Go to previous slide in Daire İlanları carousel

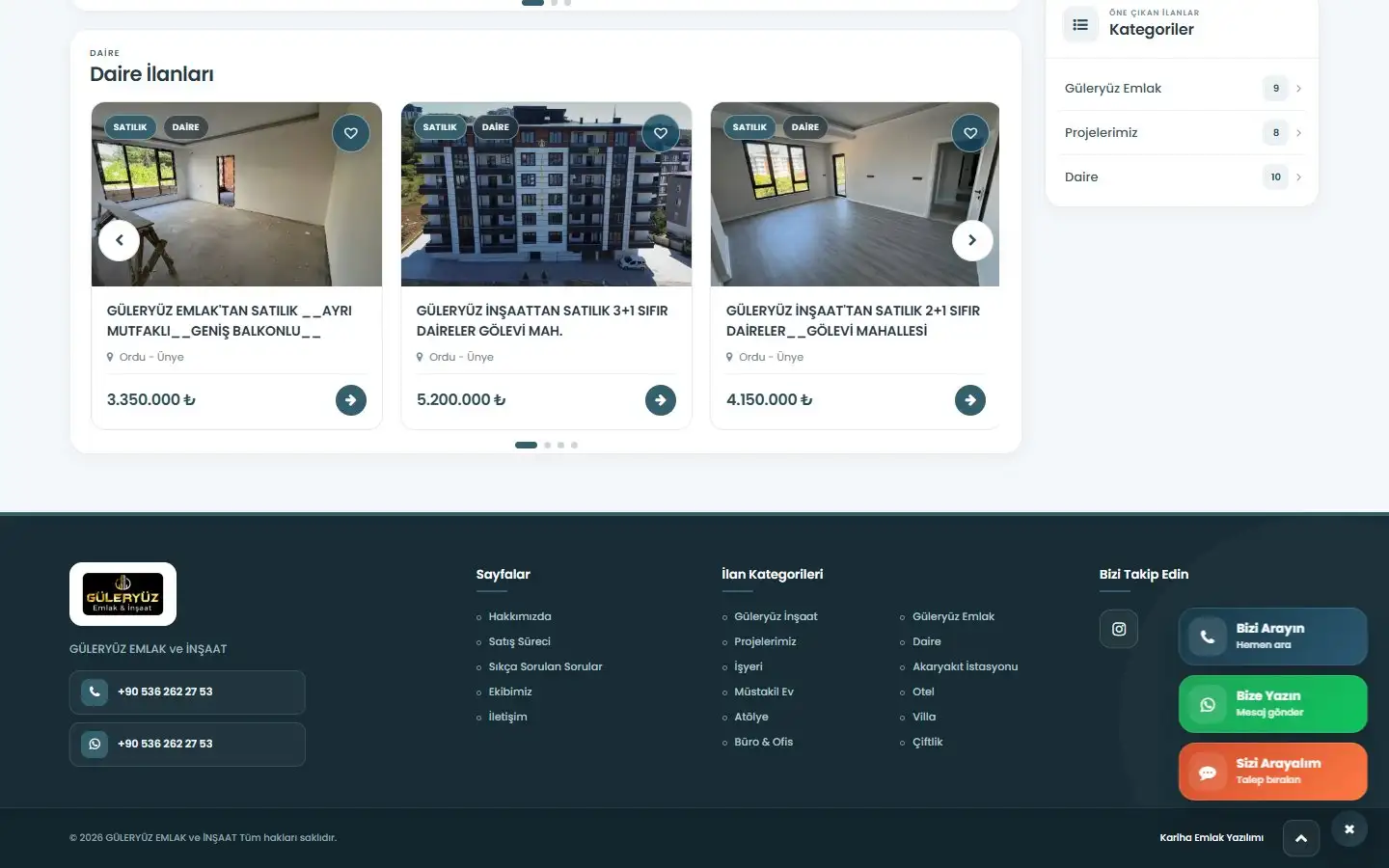(120, 240)
